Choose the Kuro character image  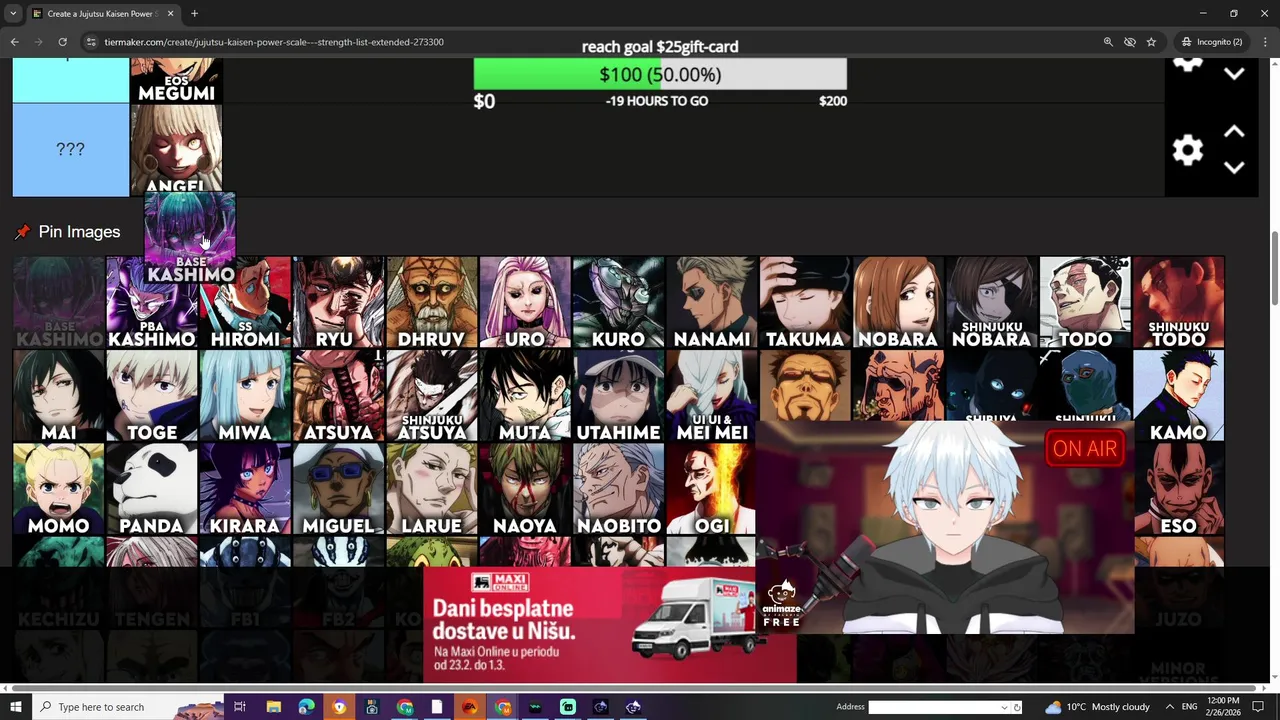point(618,302)
